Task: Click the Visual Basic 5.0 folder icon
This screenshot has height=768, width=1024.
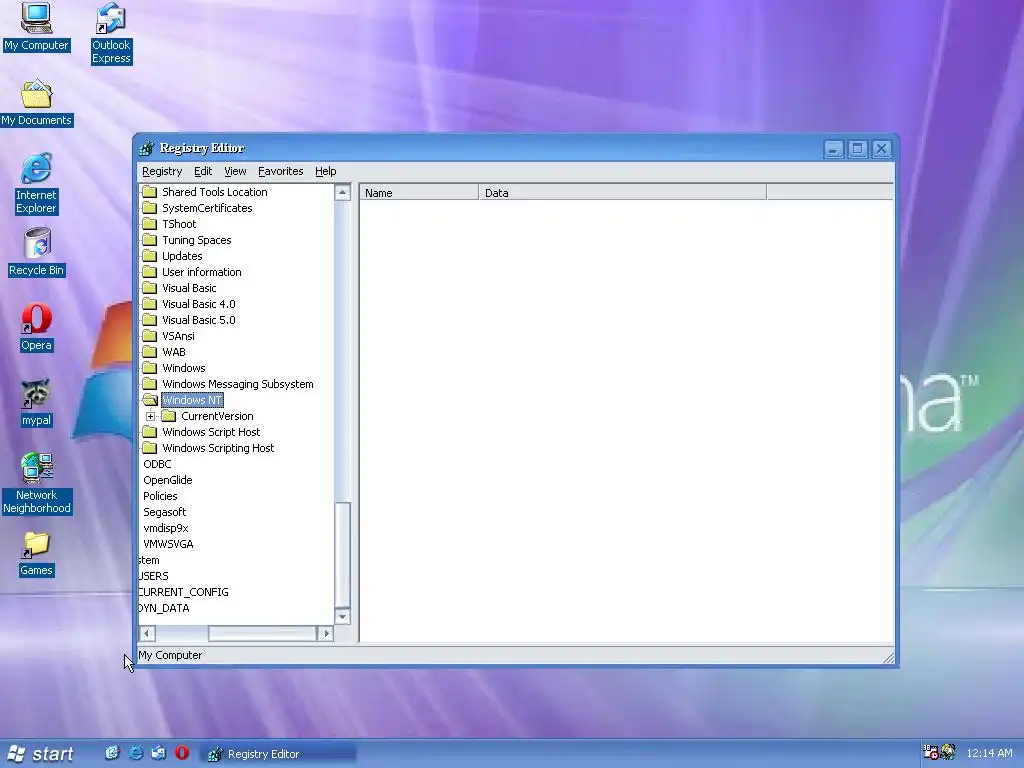Action: [150, 319]
